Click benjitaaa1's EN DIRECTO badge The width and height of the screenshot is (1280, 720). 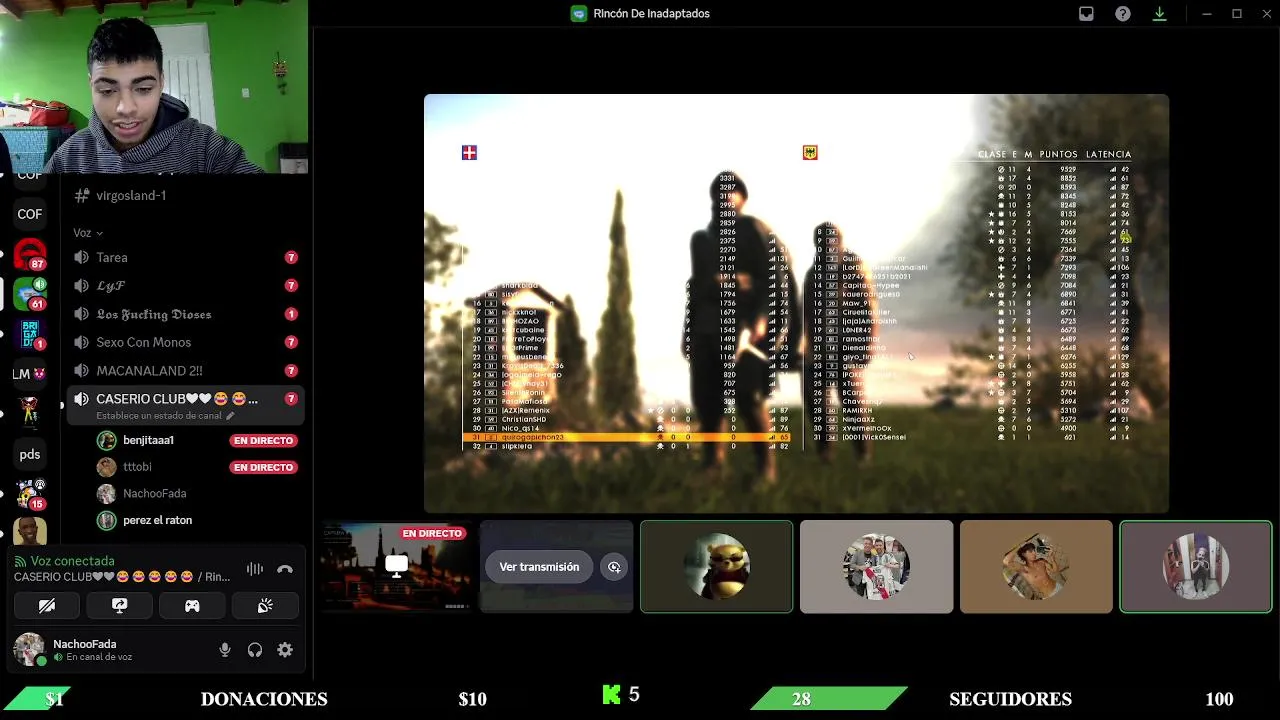[264, 440]
